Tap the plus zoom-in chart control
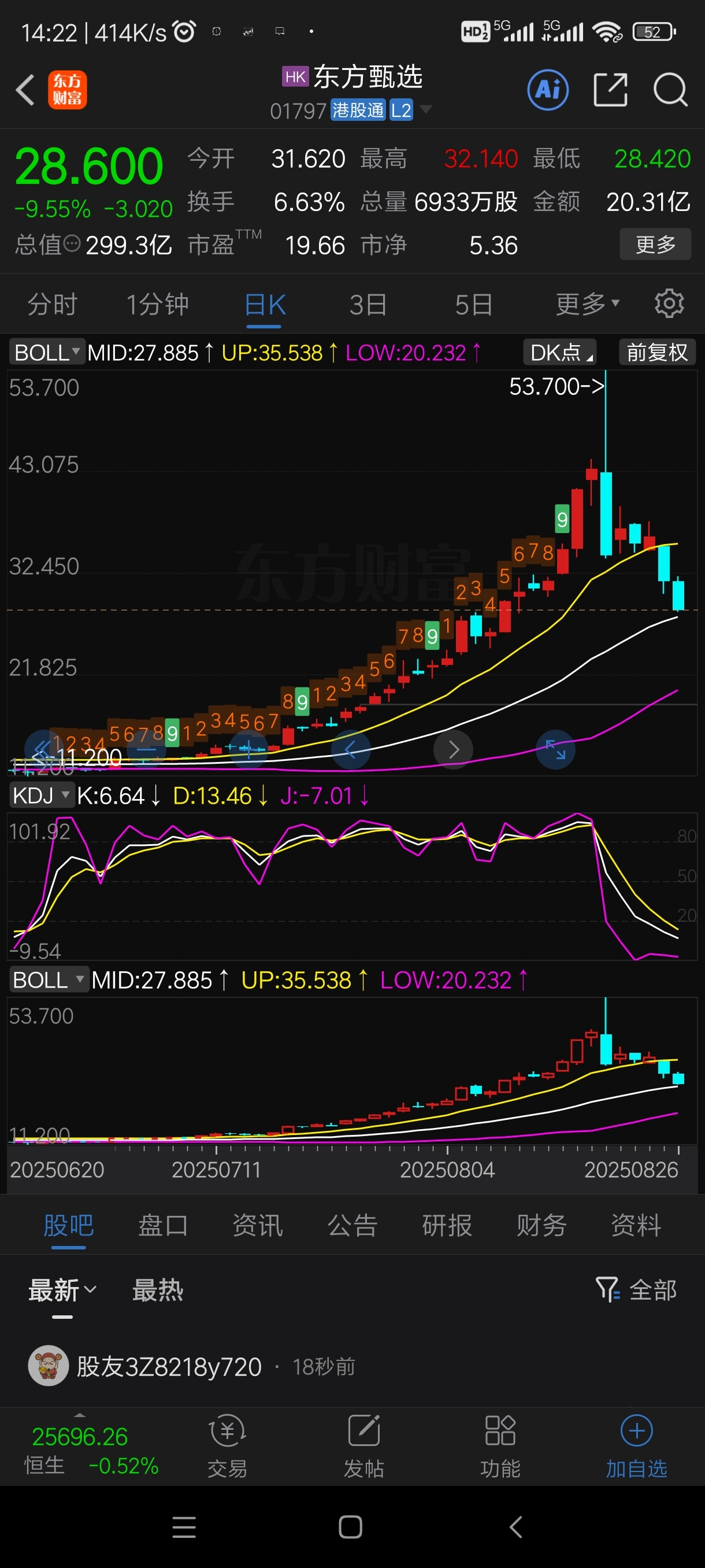This screenshot has width=705, height=1568. coord(248,749)
